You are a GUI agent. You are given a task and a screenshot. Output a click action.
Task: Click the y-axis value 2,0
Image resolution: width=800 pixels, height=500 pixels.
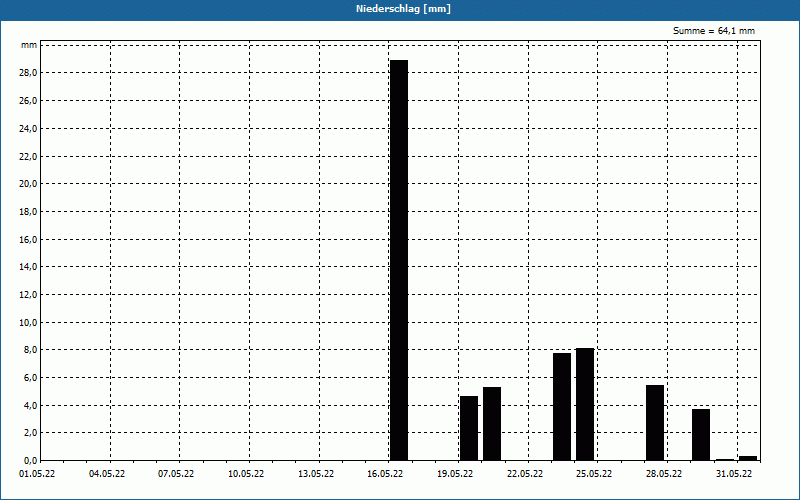click(x=30, y=433)
